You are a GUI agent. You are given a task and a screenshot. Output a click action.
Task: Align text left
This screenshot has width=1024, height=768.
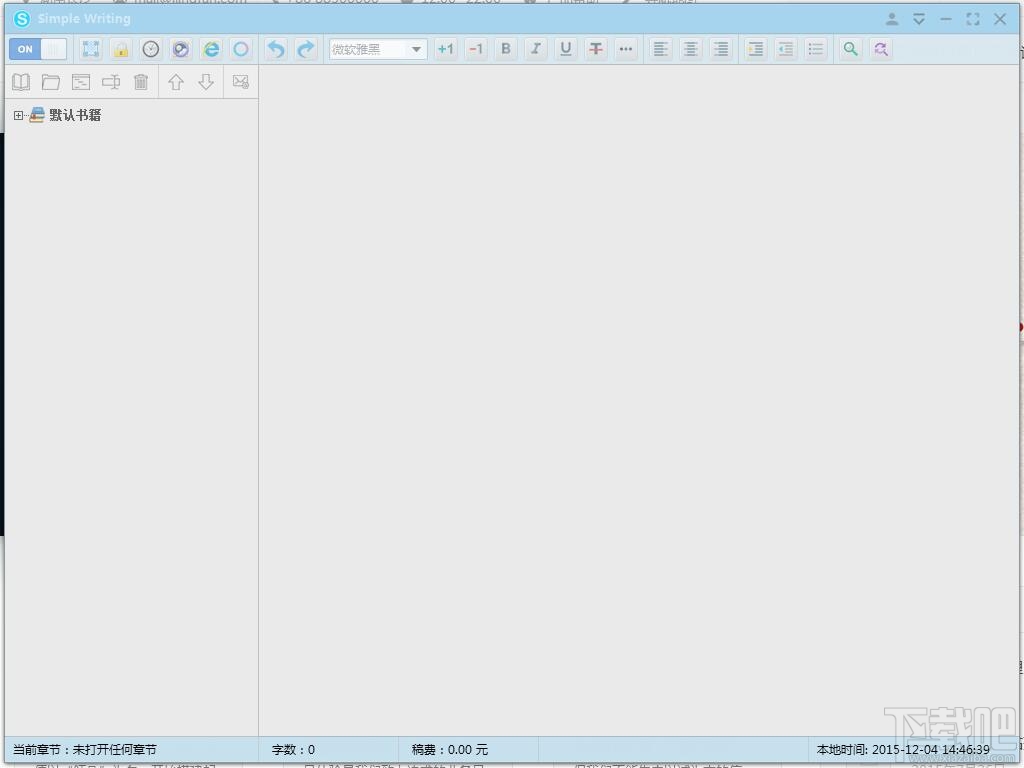pos(661,49)
